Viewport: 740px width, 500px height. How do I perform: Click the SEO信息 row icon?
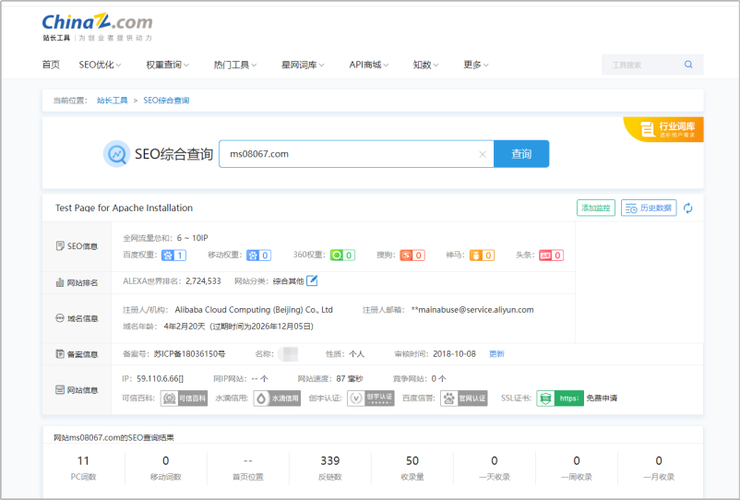point(60,246)
